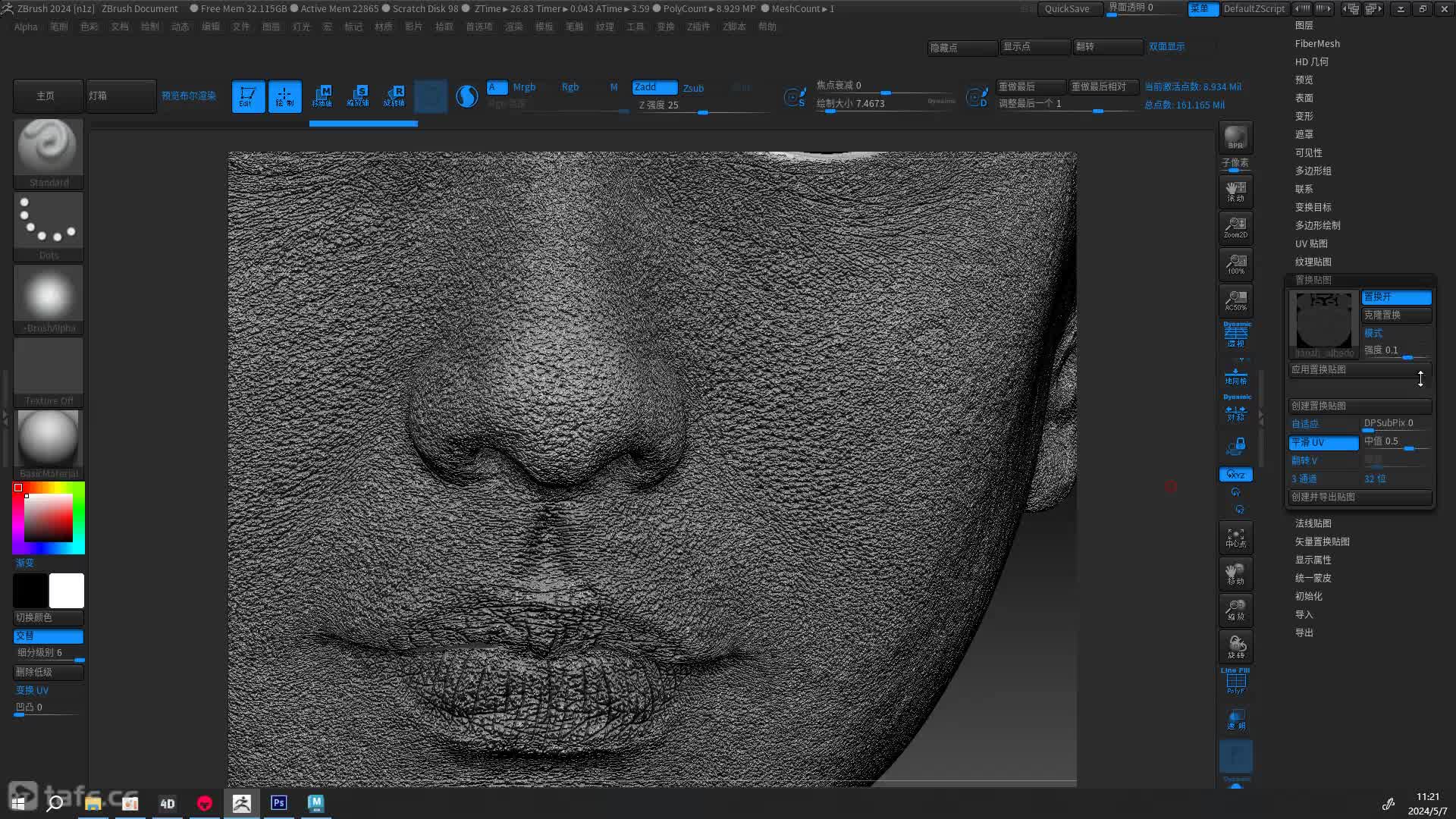Viewport: 1456px width, 819px height.
Task: Toggle the Smooth UV (平滑 UV) option
Action: pos(1323,442)
